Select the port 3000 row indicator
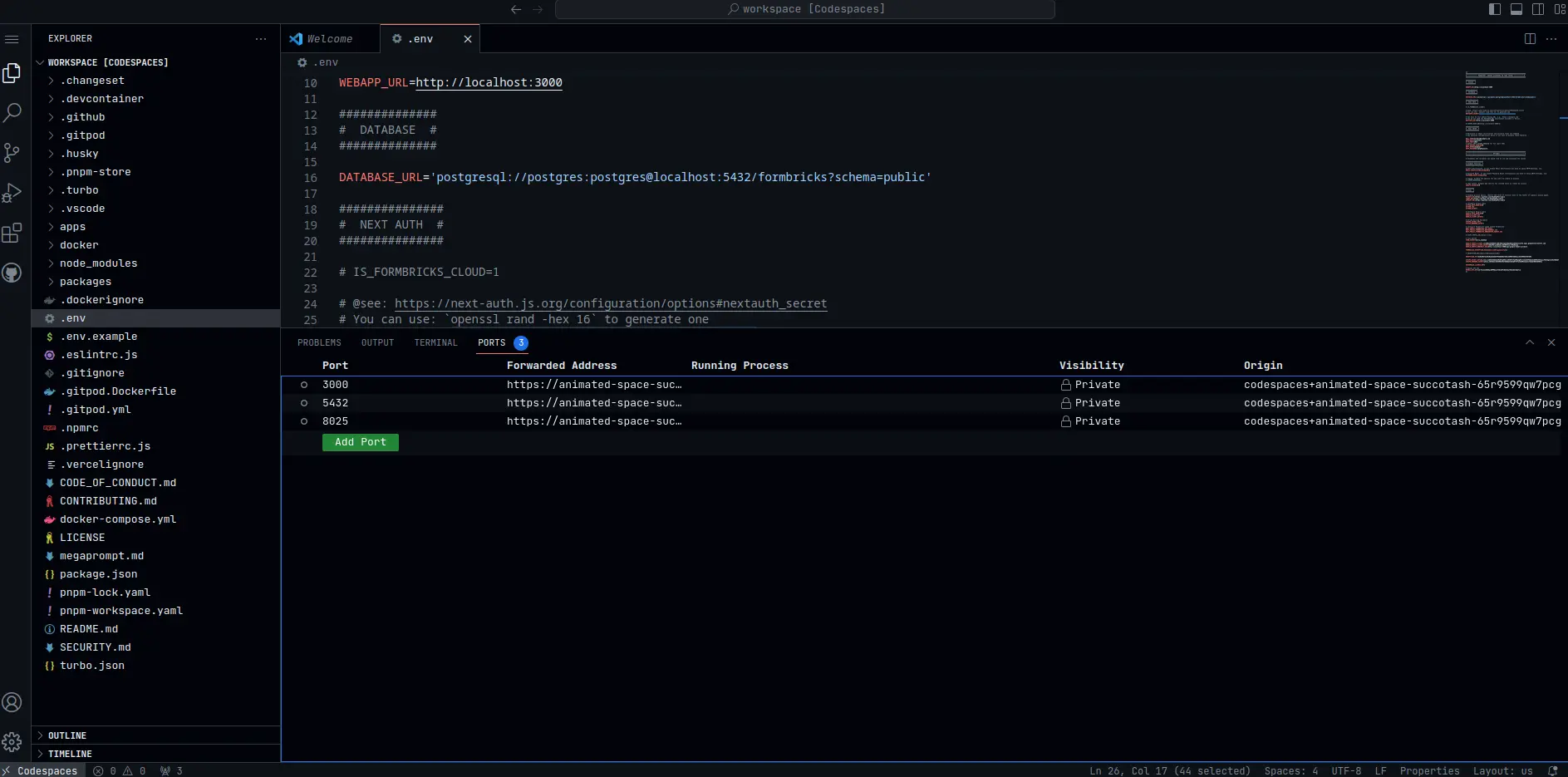 (304, 385)
